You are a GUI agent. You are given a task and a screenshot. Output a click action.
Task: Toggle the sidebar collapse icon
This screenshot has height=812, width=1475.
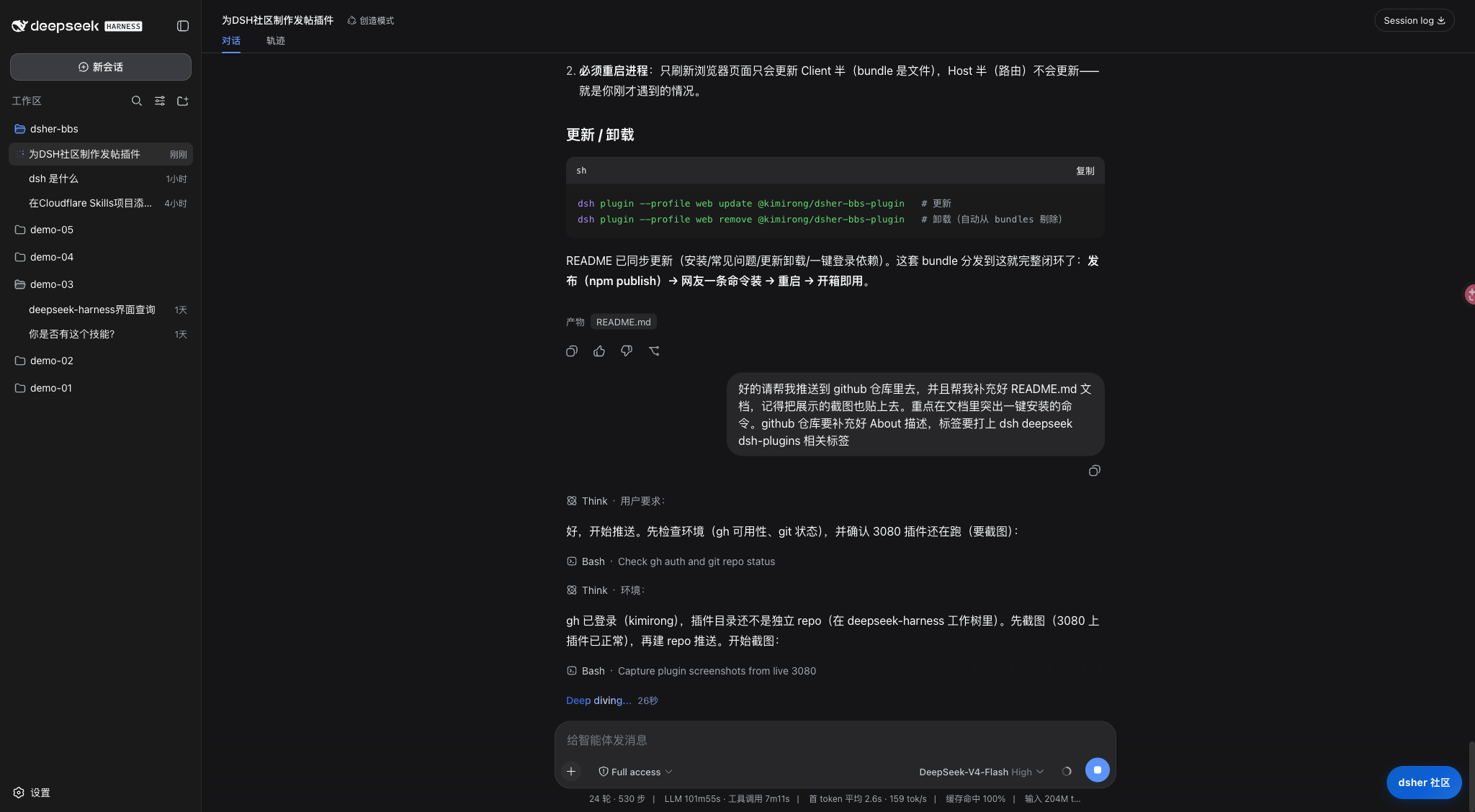point(183,26)
